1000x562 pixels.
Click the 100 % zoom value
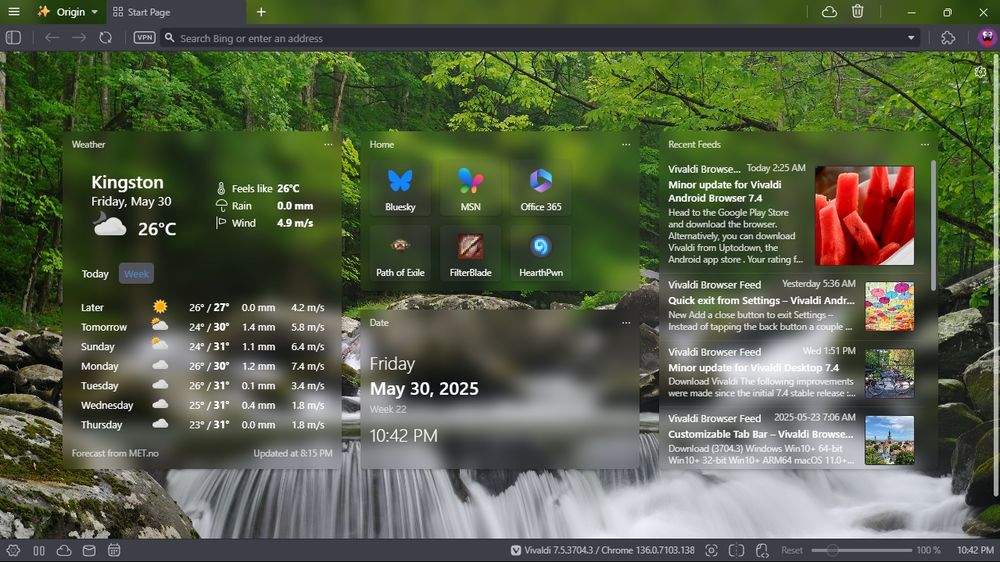929,551
